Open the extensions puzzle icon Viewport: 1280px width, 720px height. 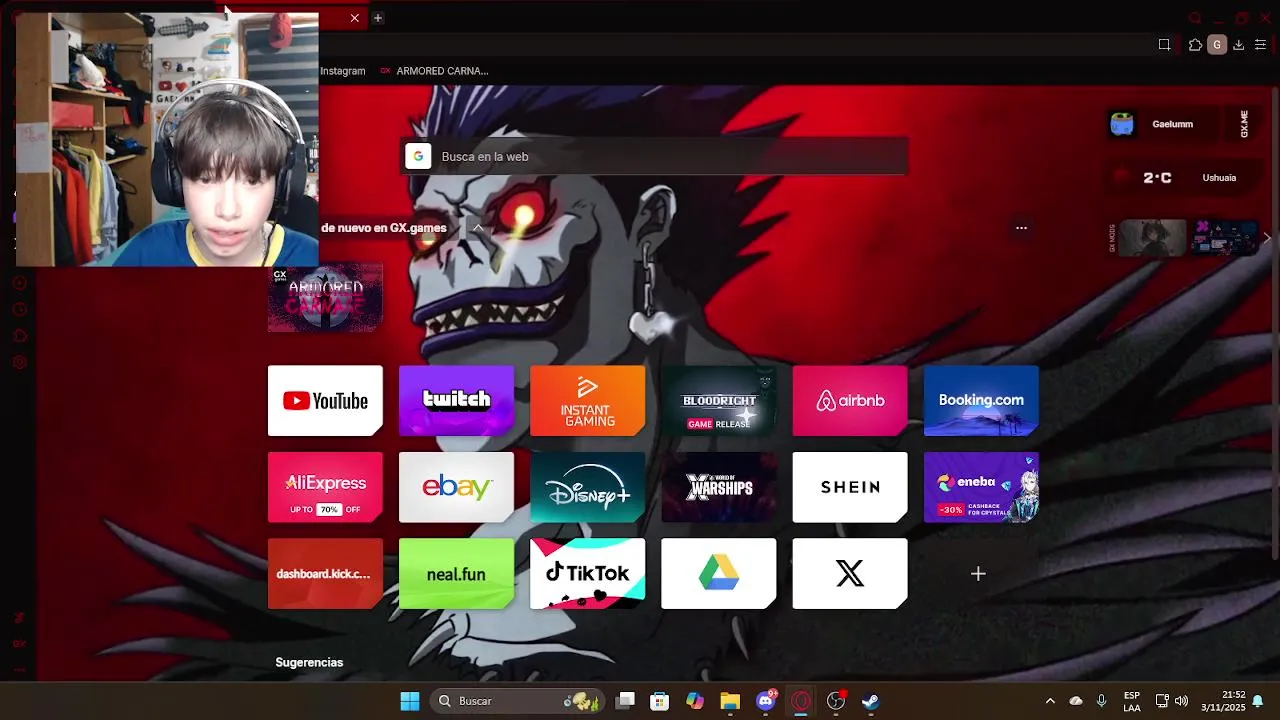pyautogui.click(x=1195, y=45)
